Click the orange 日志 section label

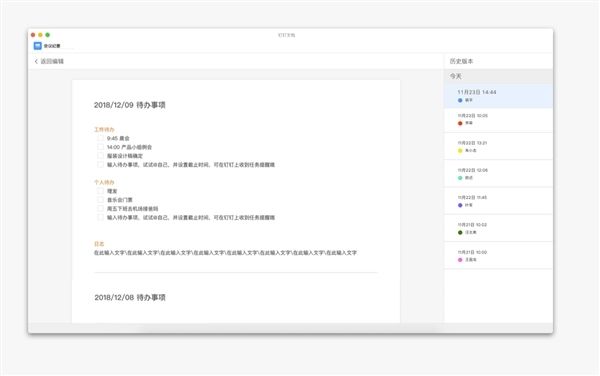tap(99, 244)
